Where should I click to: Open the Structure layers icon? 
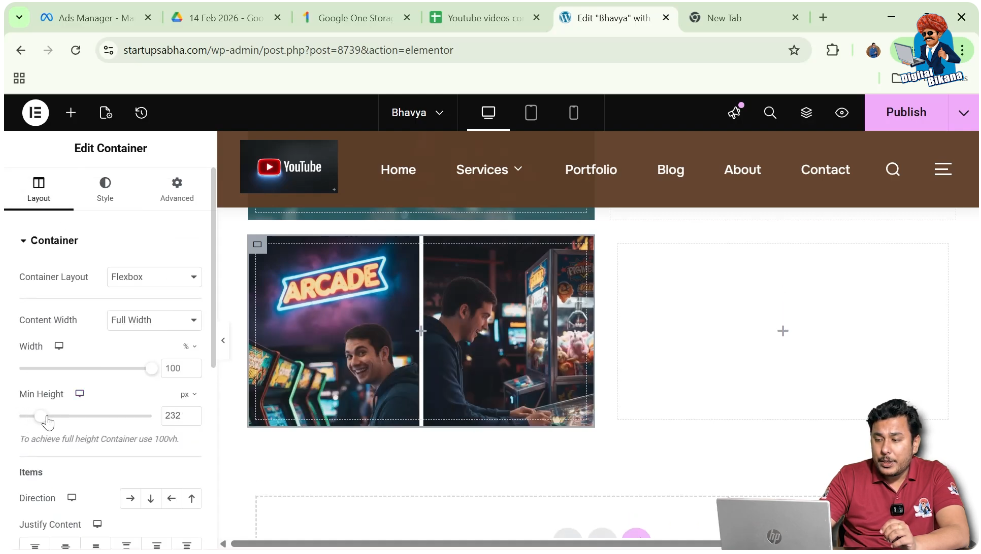coord(806,113)
